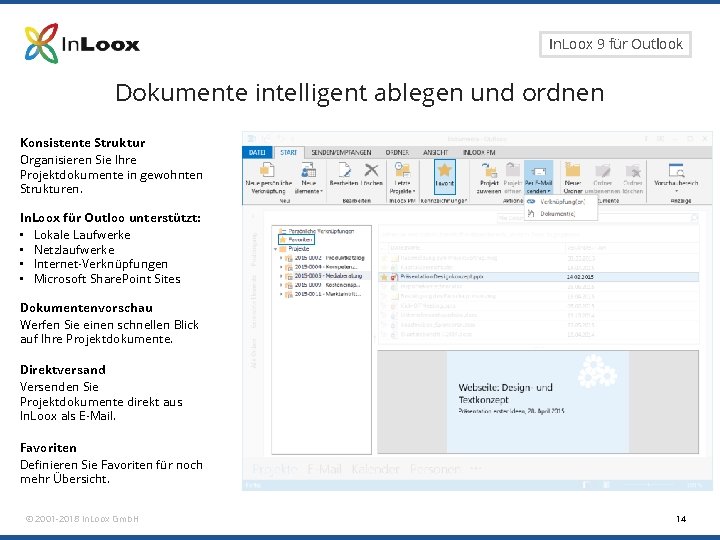Click the greyed Projekt öffnen icon
Screen dimensions: 720x540
click(512, 170)
